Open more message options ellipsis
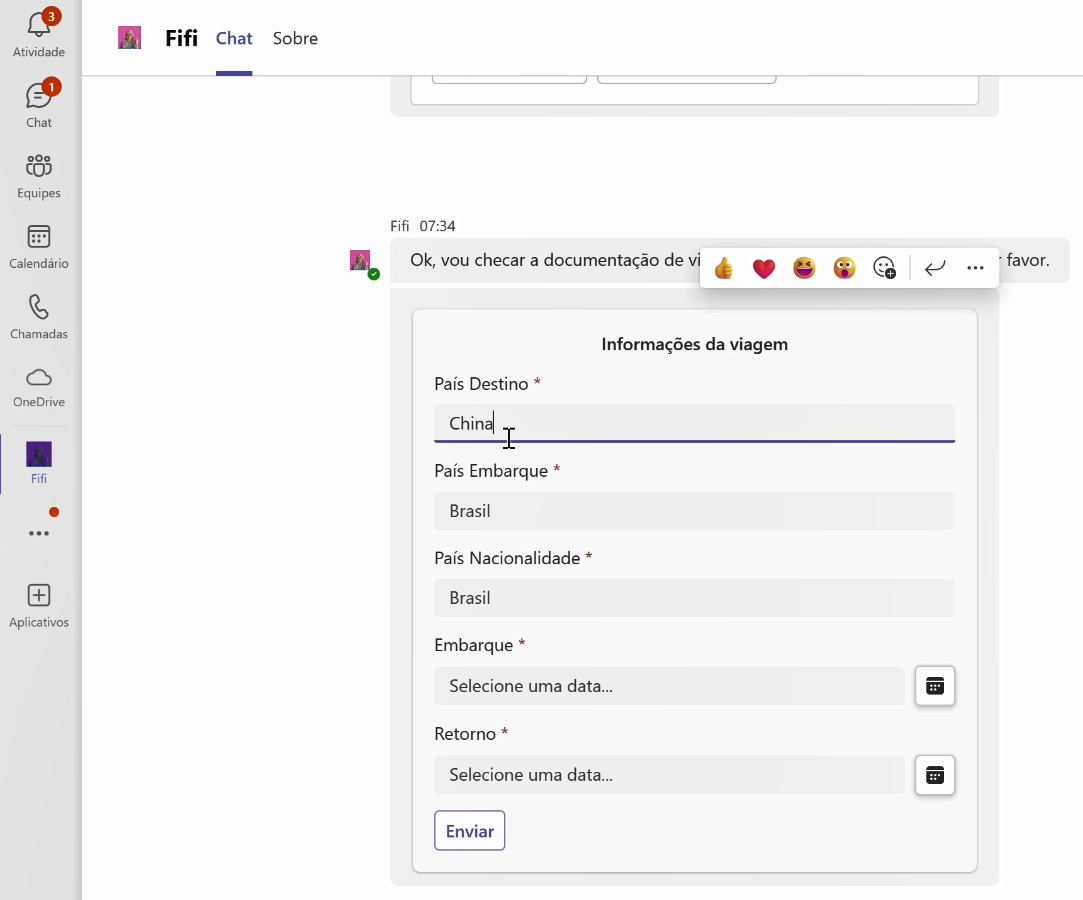This screenshot has width=1083, height=900. pyautogui.click(x=976, y=268)
